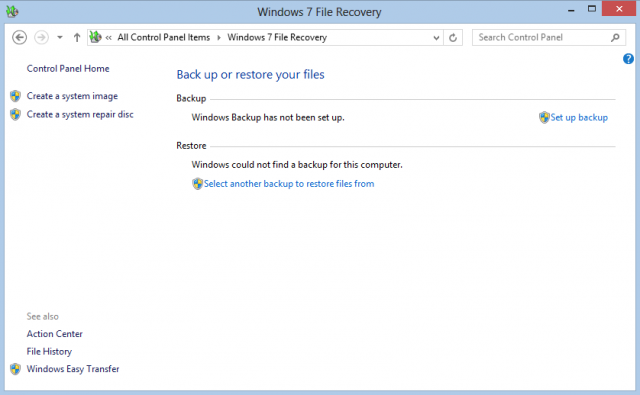Choose Create a system repair disc
Image resolution: width=640 pixels, height=395 pixels.
80,114
